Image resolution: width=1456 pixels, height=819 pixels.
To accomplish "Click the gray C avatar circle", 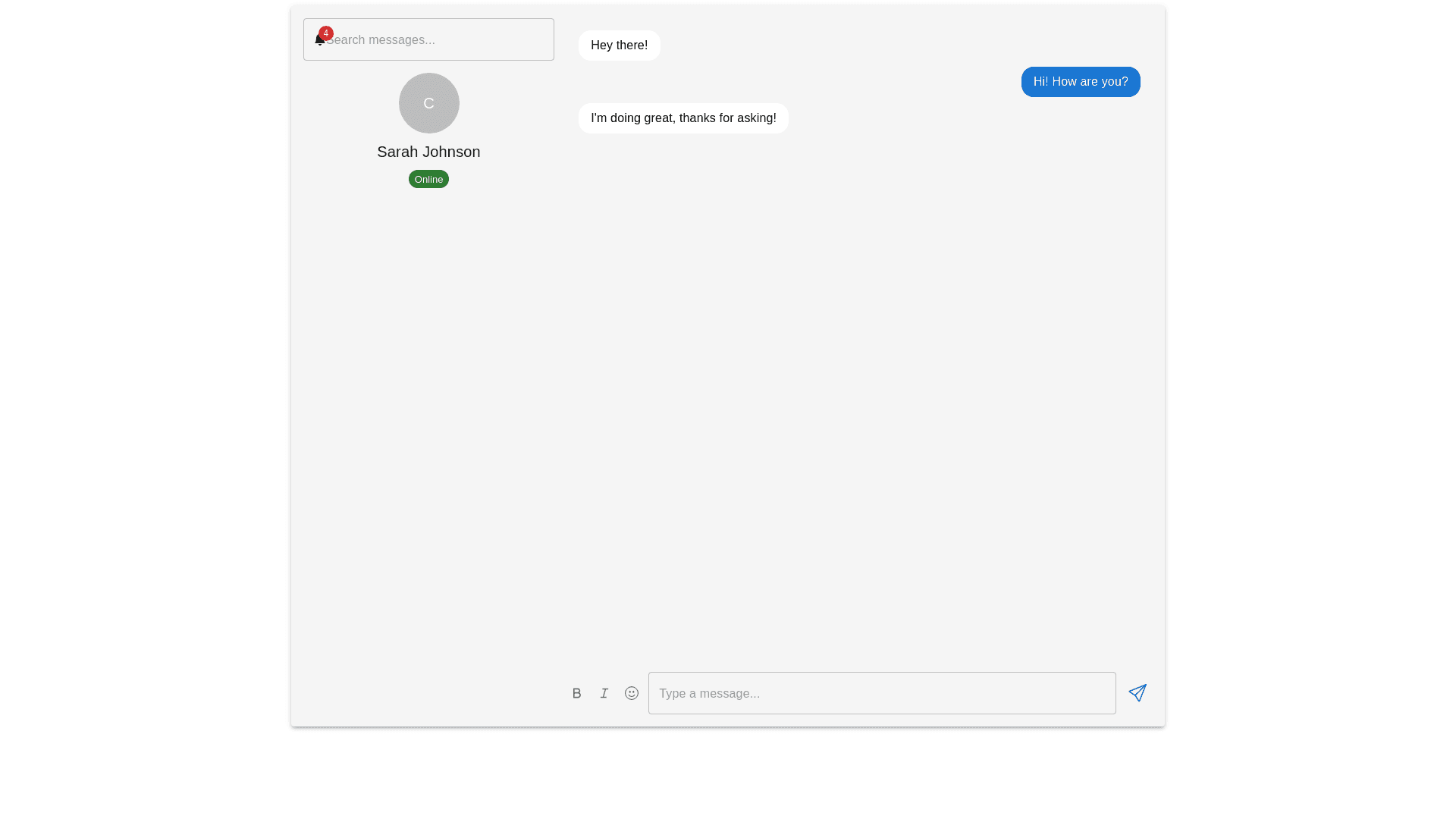I will tap(428, 103).
